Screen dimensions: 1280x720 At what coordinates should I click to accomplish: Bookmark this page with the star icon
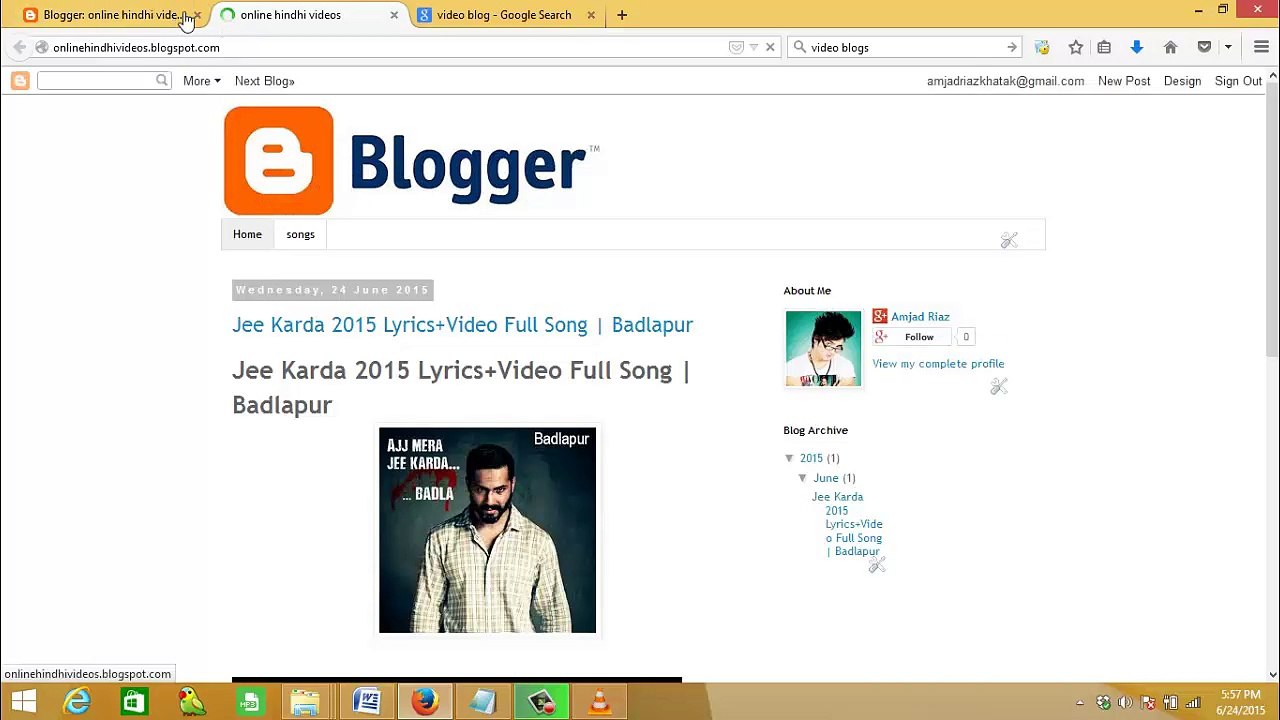click(x=1076, y=47)
